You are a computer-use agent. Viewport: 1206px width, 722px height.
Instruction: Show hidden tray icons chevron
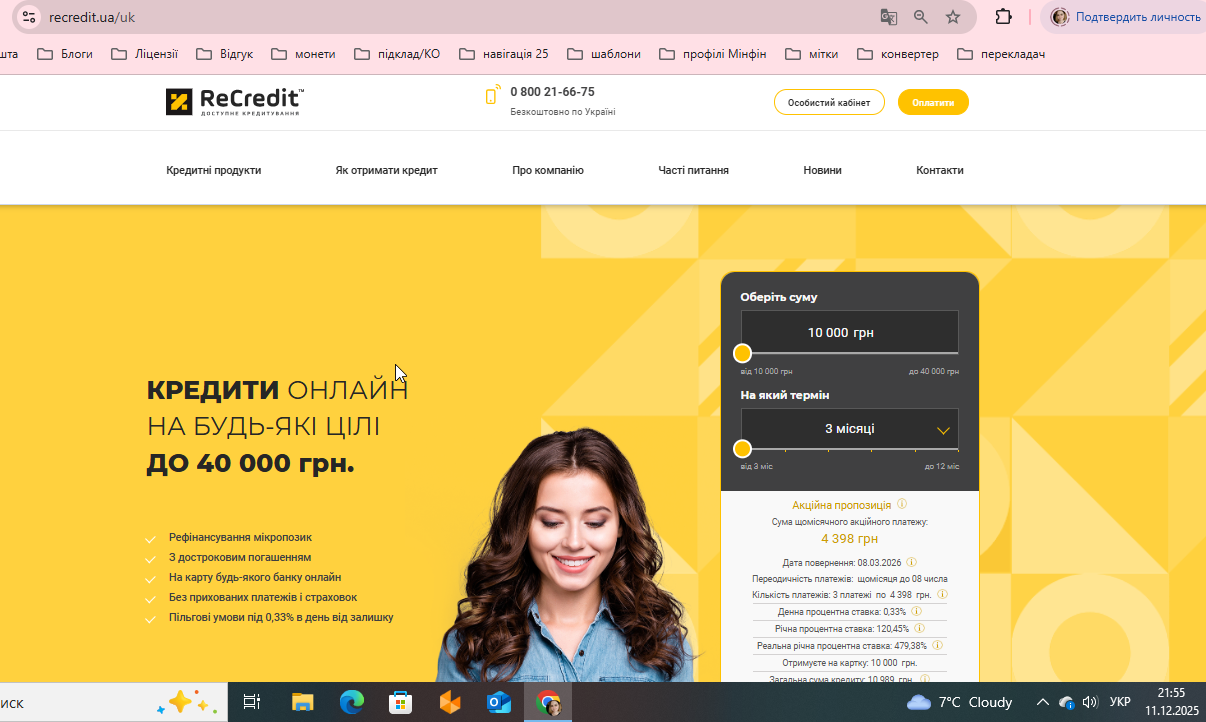click(x=1042, y=702)
